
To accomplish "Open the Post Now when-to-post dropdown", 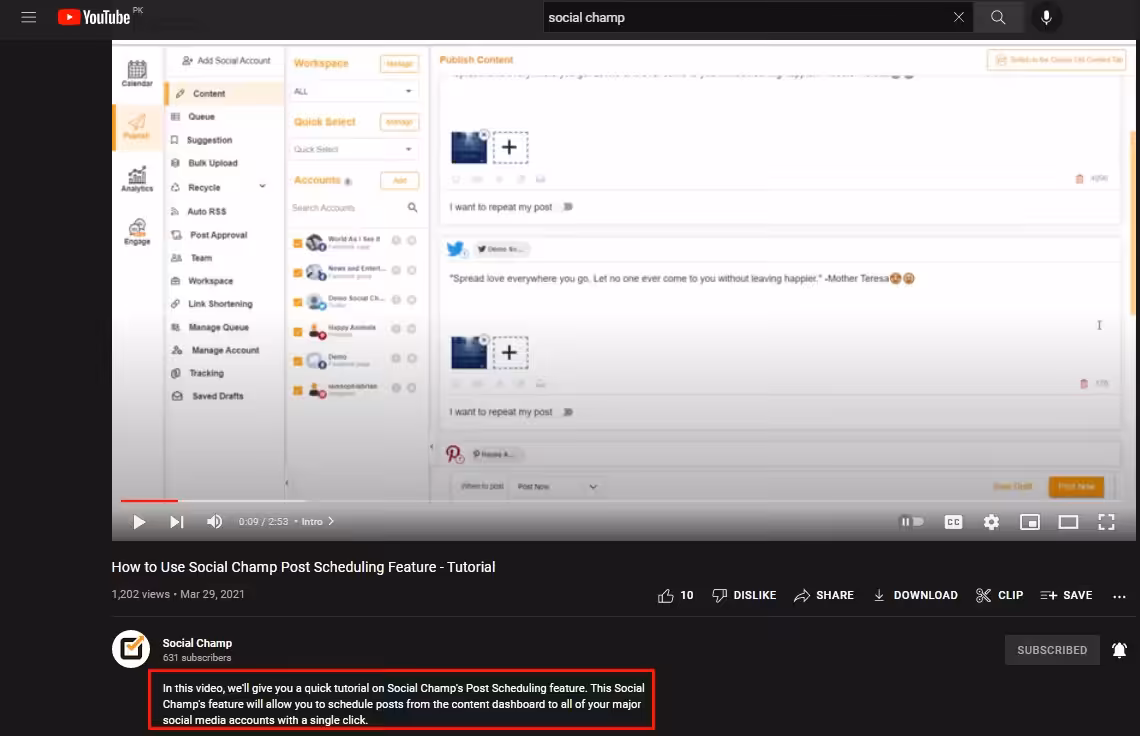I will coord(556,487).
